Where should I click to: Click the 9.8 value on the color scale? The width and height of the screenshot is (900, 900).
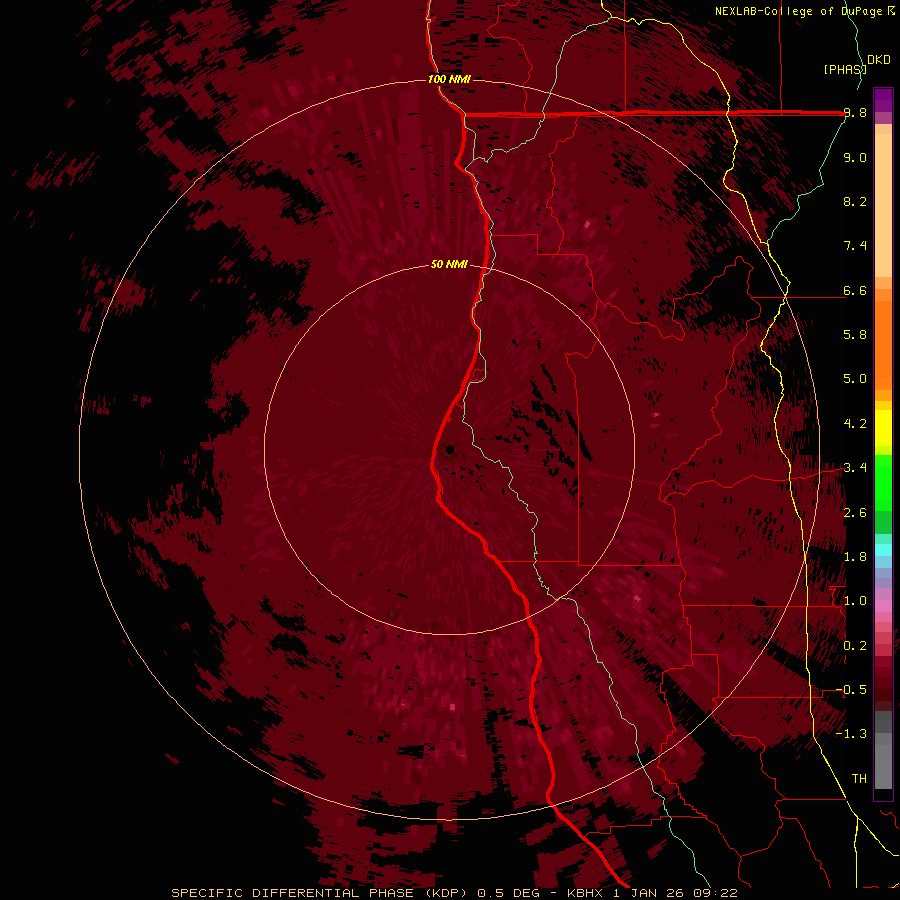click(855, 113)
